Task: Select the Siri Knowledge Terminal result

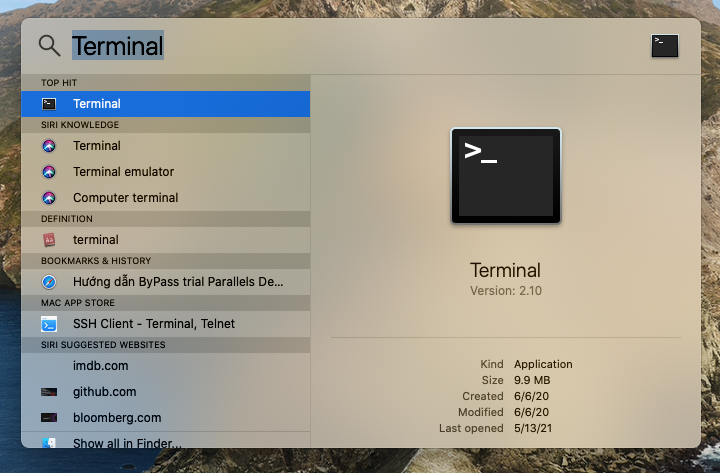Action: [97, 146]
